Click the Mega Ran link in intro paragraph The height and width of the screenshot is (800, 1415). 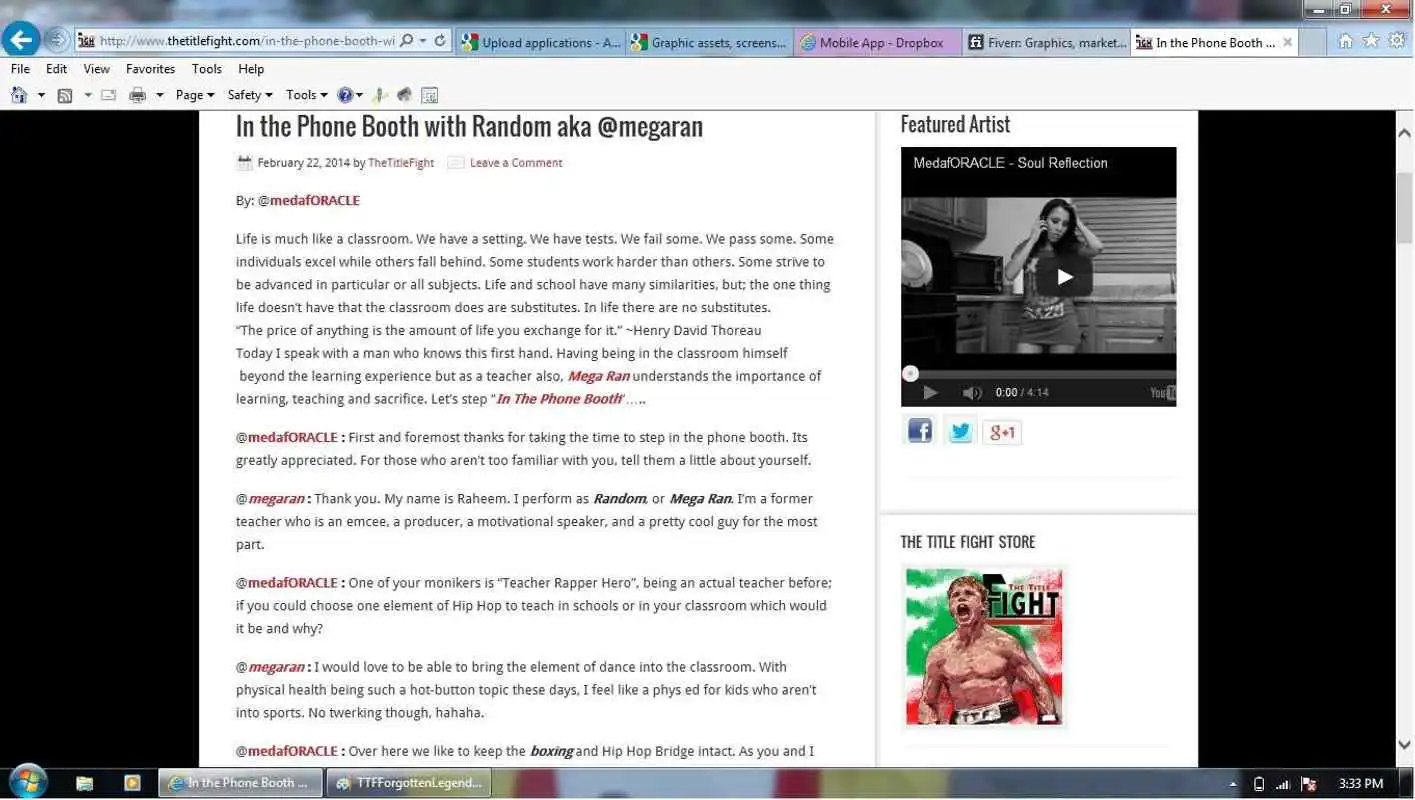tap(598, 377)
